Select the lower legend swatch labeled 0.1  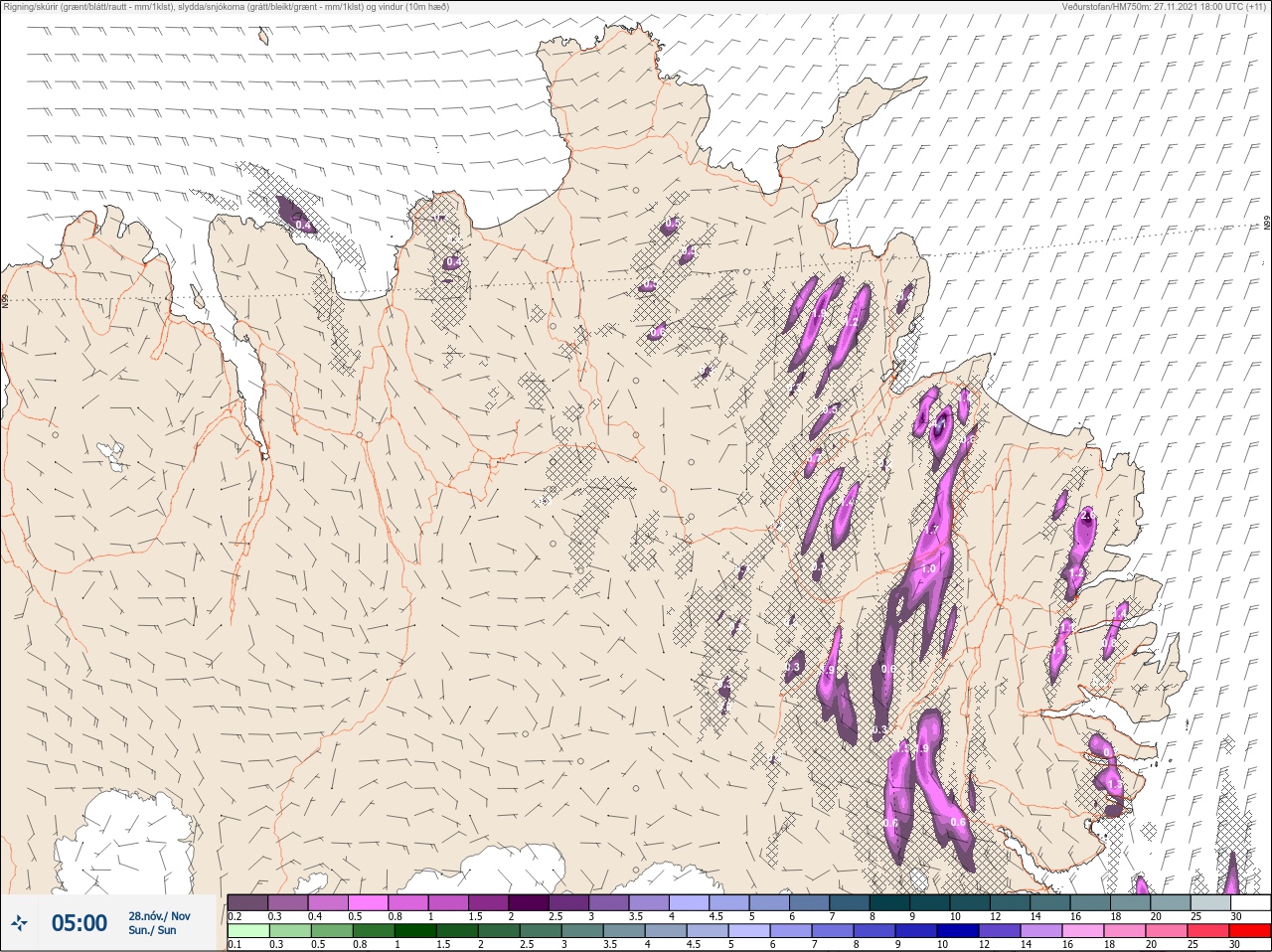[x=247, y=931]
